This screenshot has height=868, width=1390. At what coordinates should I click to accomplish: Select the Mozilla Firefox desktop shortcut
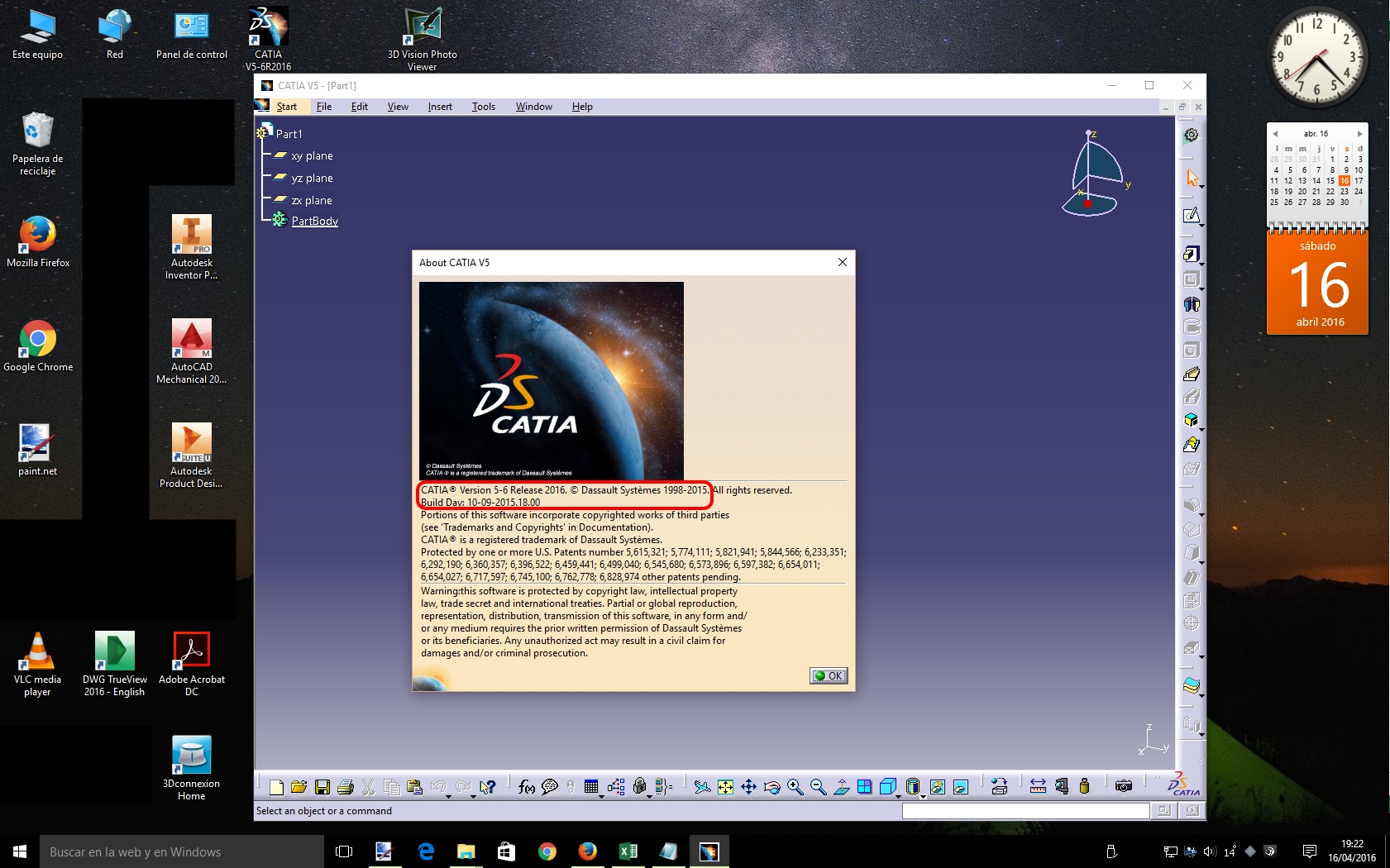tap(38, 242)
